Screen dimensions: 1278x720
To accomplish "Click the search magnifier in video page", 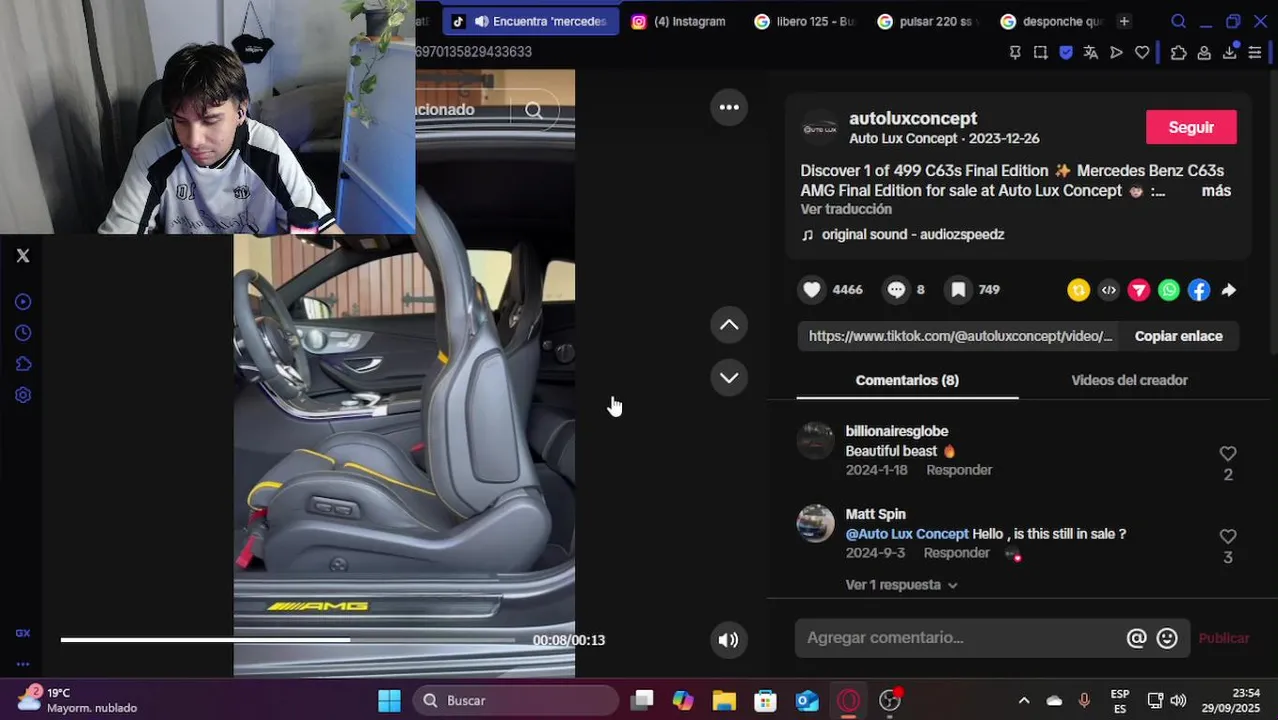I will click(534, 110).
